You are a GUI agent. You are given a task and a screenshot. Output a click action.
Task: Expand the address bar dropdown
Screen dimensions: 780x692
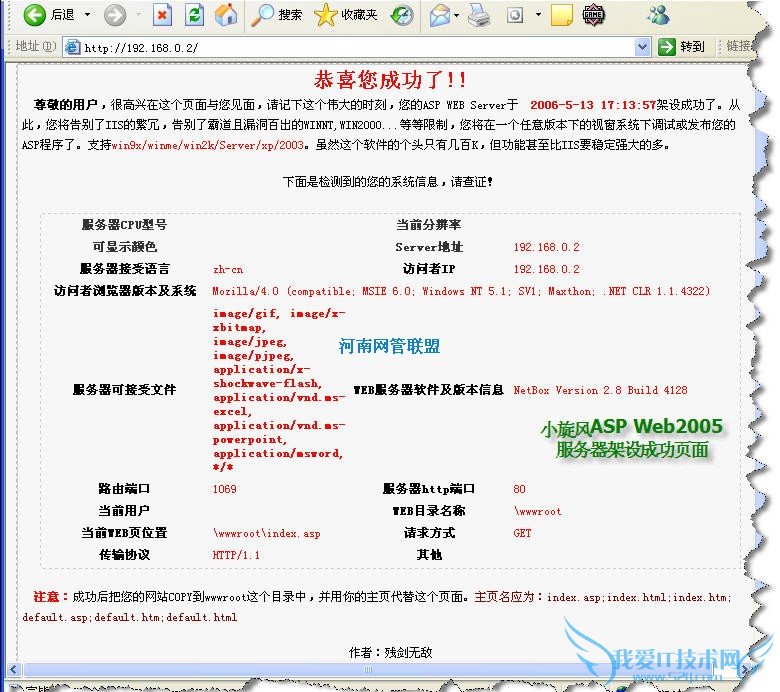(x=642, y=47)
